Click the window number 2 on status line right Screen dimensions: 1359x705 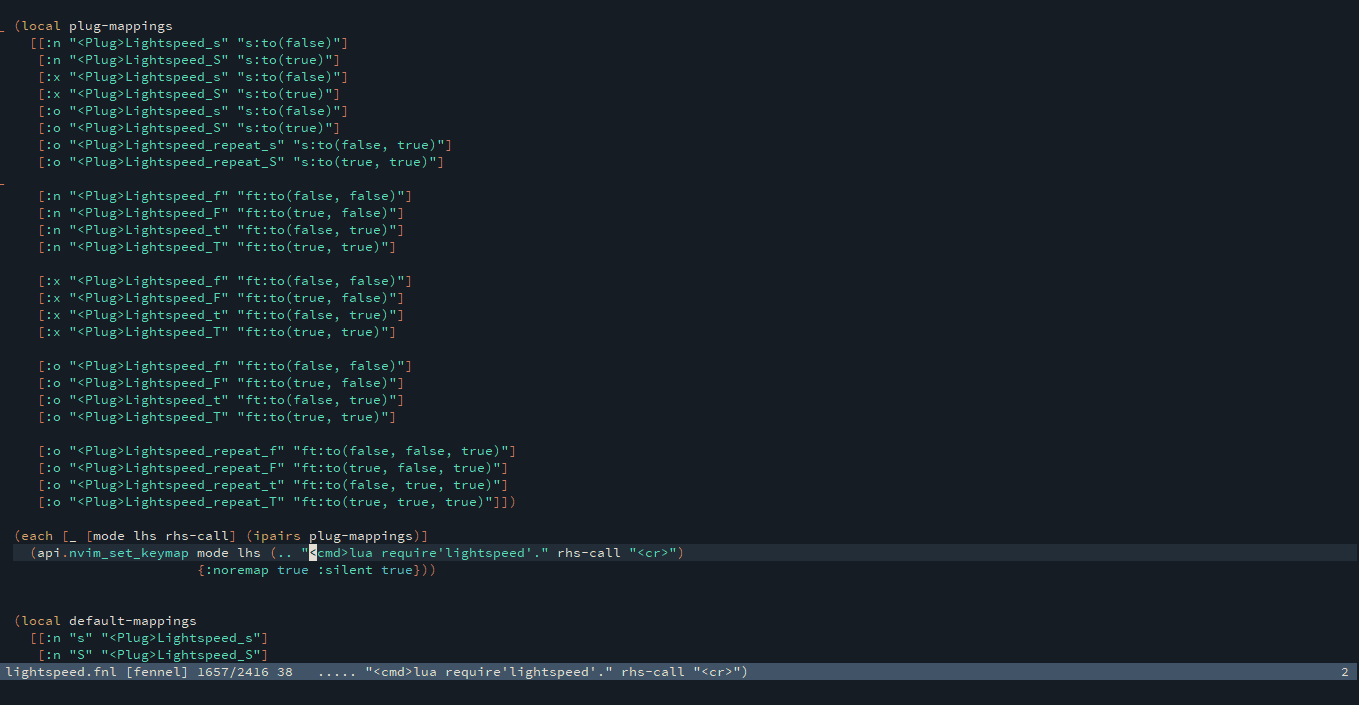(x=1344, y=672)
